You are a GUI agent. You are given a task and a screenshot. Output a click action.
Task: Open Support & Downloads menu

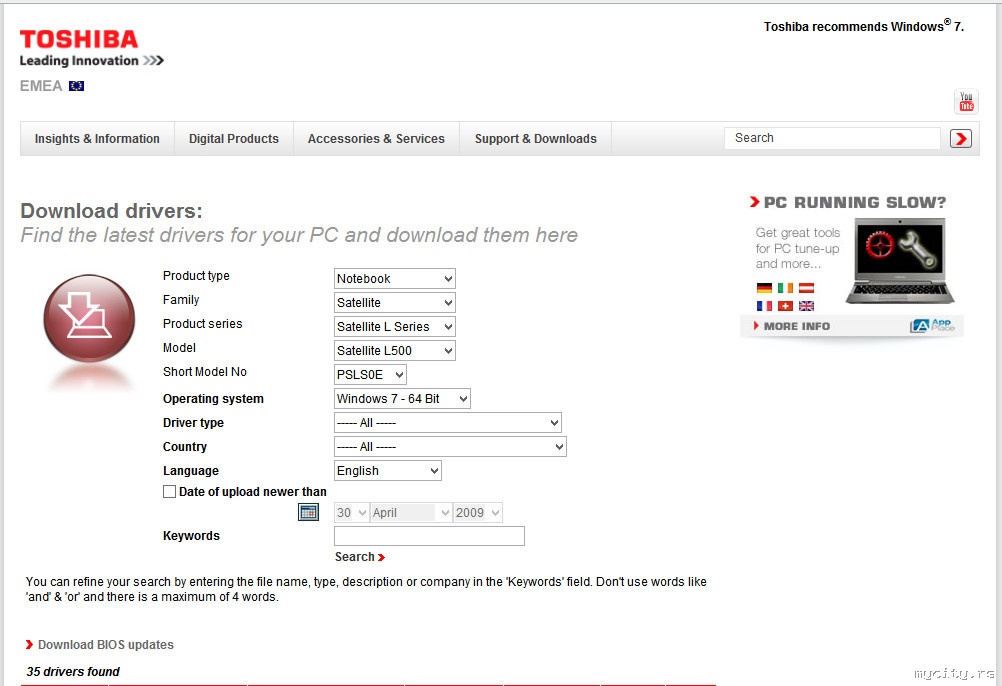(536, 139)
